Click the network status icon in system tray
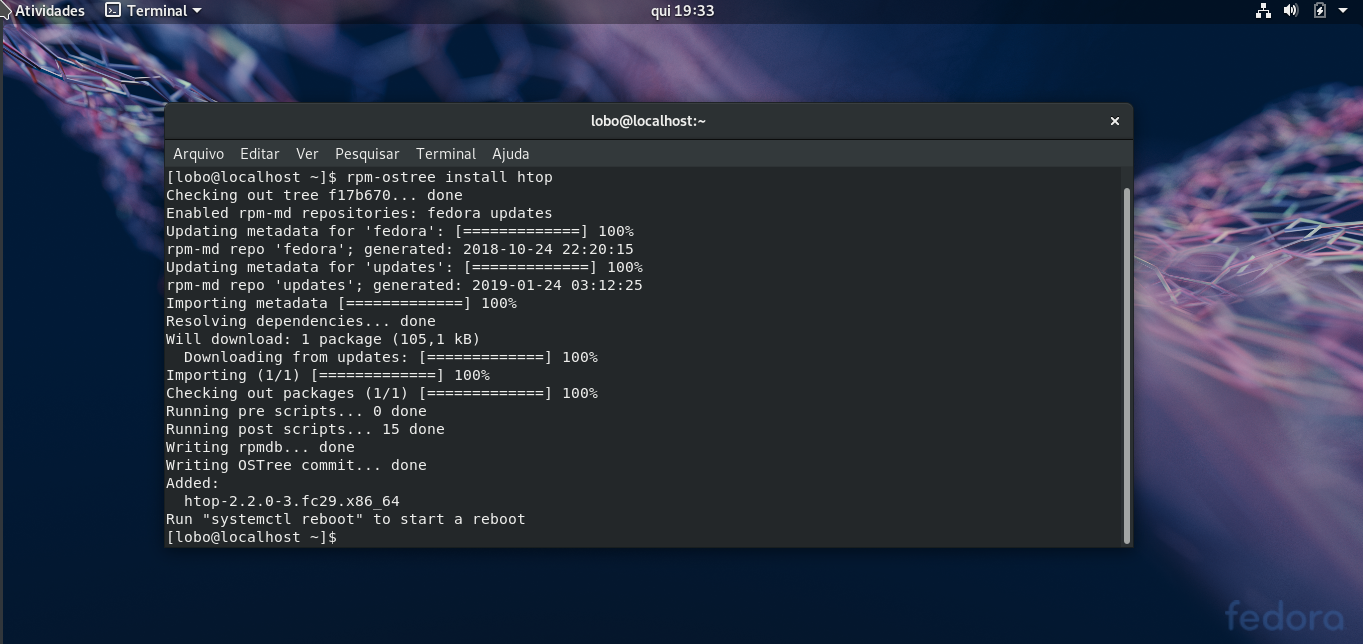The height and width of the screenshot is (644, 1363). (1262, 10)
